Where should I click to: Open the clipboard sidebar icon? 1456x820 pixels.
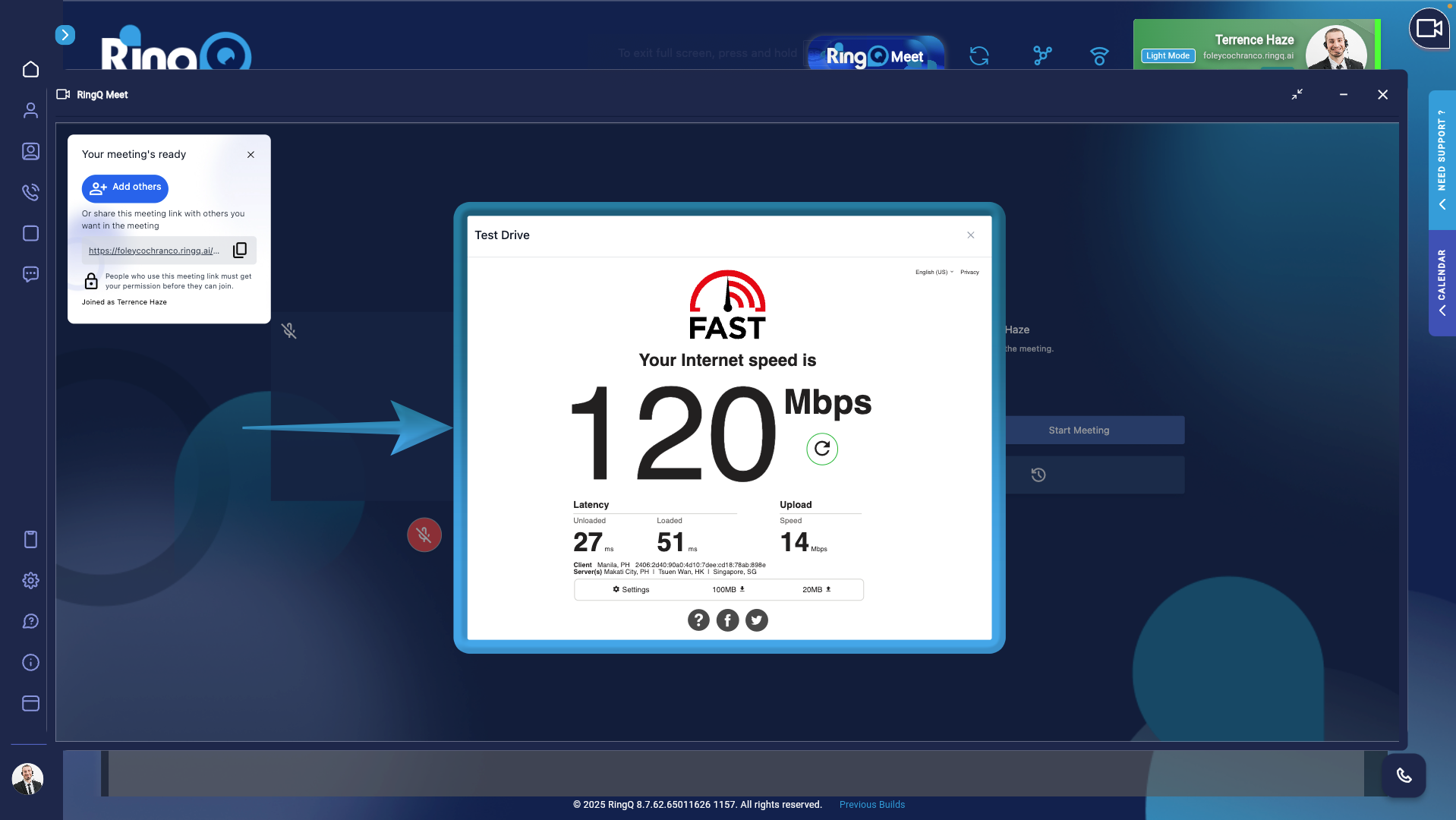click(x=30, y=540)
